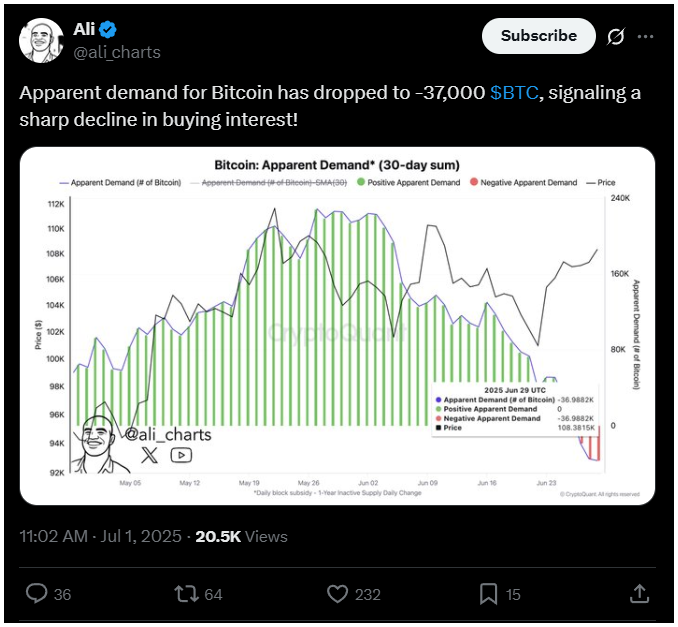Subscribe to Ali's account
This screenshot has height=627, width=678.
(x=538, y=36)
